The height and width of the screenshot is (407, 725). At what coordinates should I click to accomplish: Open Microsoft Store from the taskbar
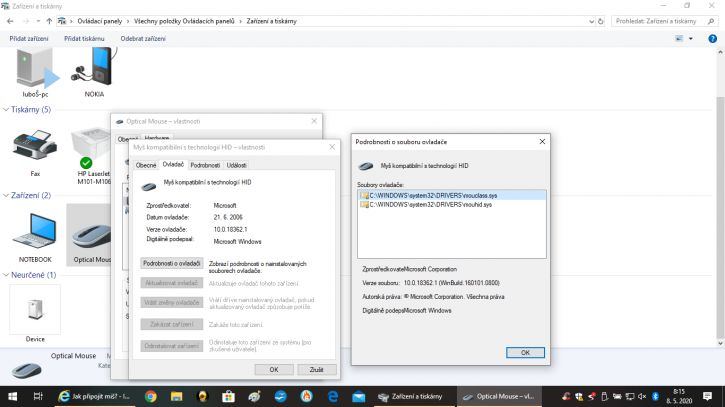click(228, 396)
